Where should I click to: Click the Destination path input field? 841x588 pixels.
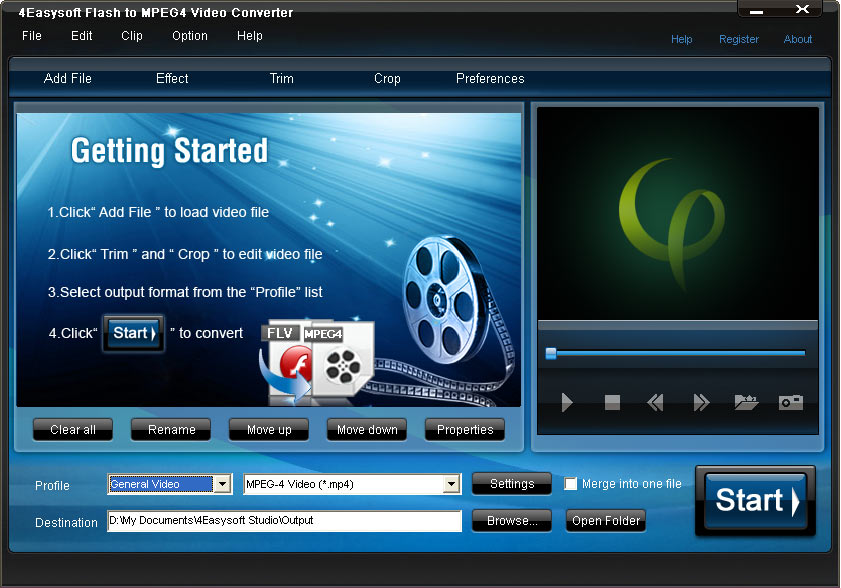tap(284, 520)
